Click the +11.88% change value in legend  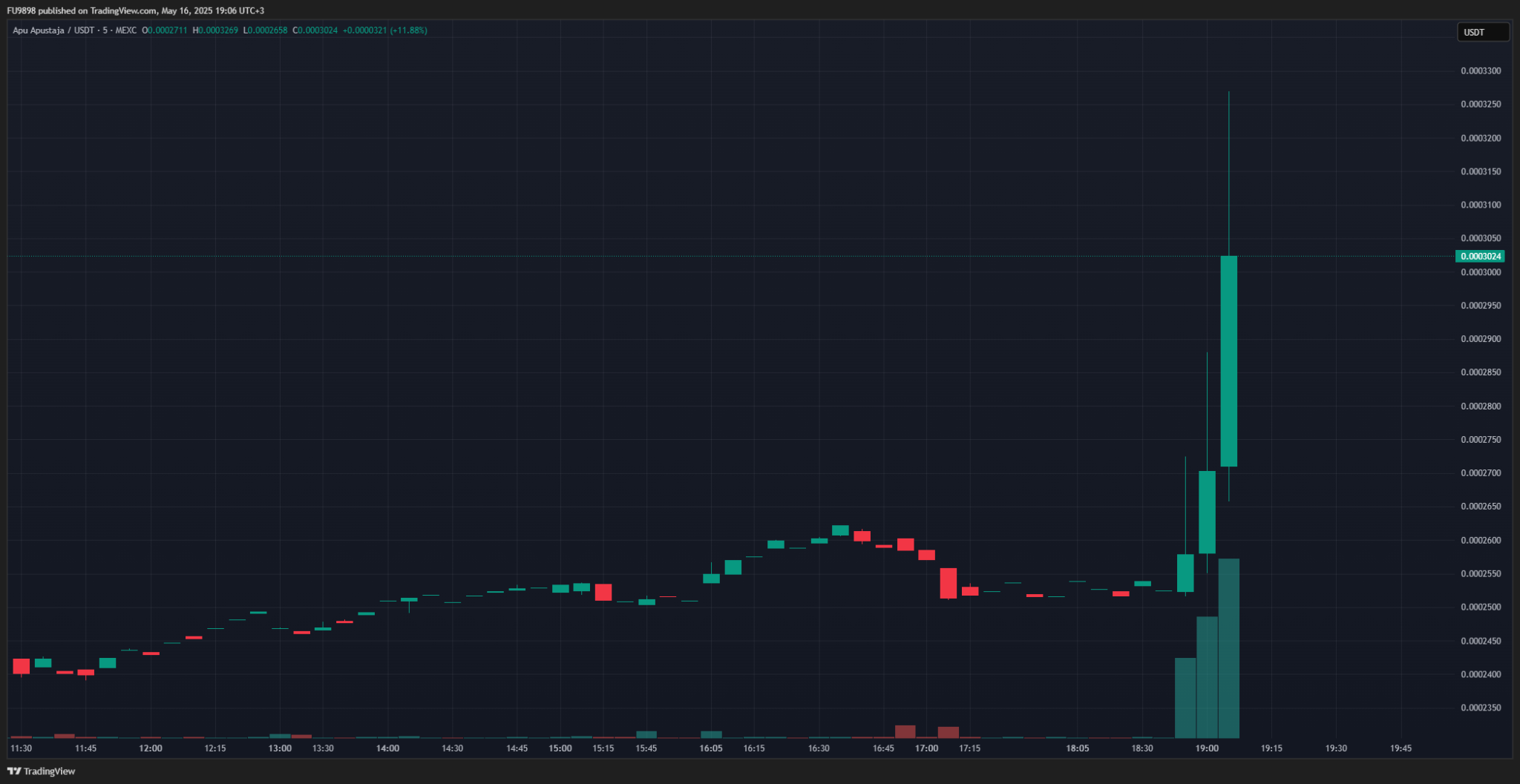(408, 30)
